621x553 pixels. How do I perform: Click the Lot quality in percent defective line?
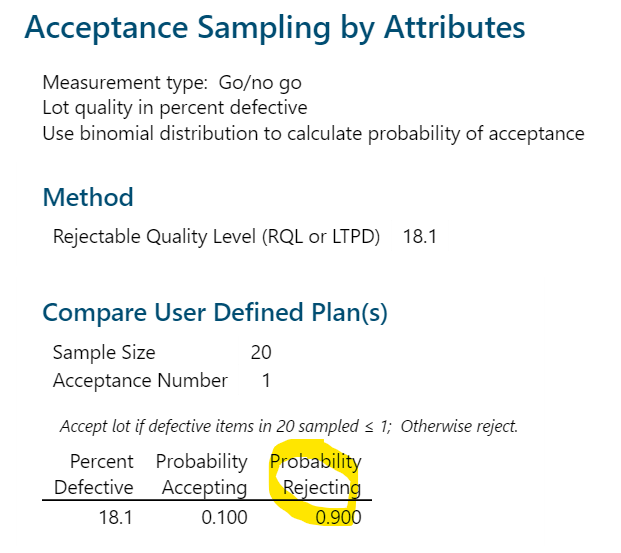[175, 108]
